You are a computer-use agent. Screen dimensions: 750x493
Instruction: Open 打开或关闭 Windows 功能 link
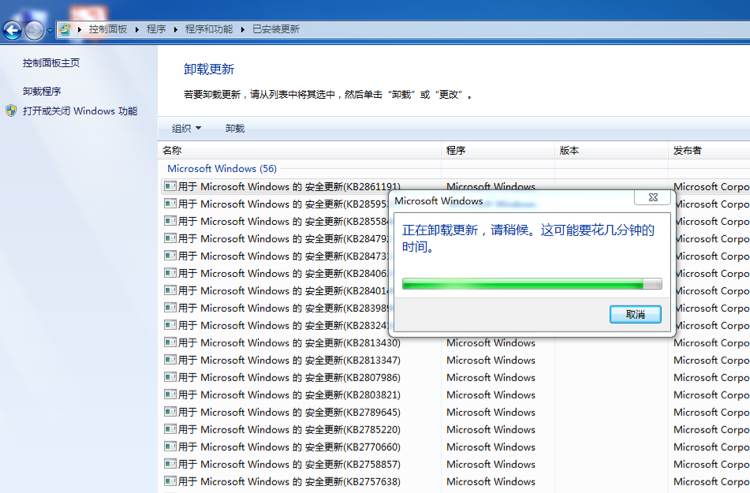pos(80,111)
